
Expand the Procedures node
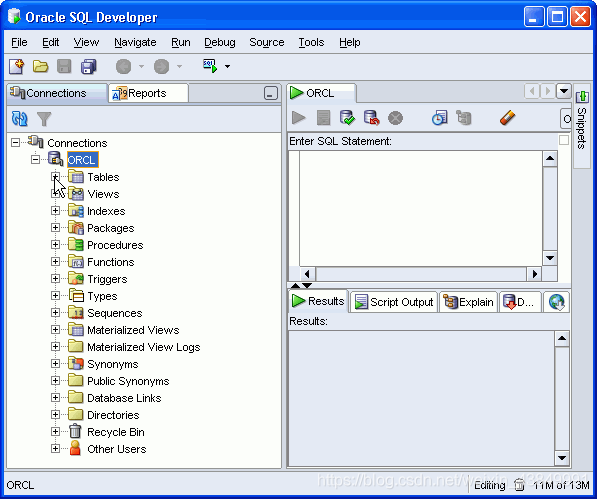click(55, 244)
